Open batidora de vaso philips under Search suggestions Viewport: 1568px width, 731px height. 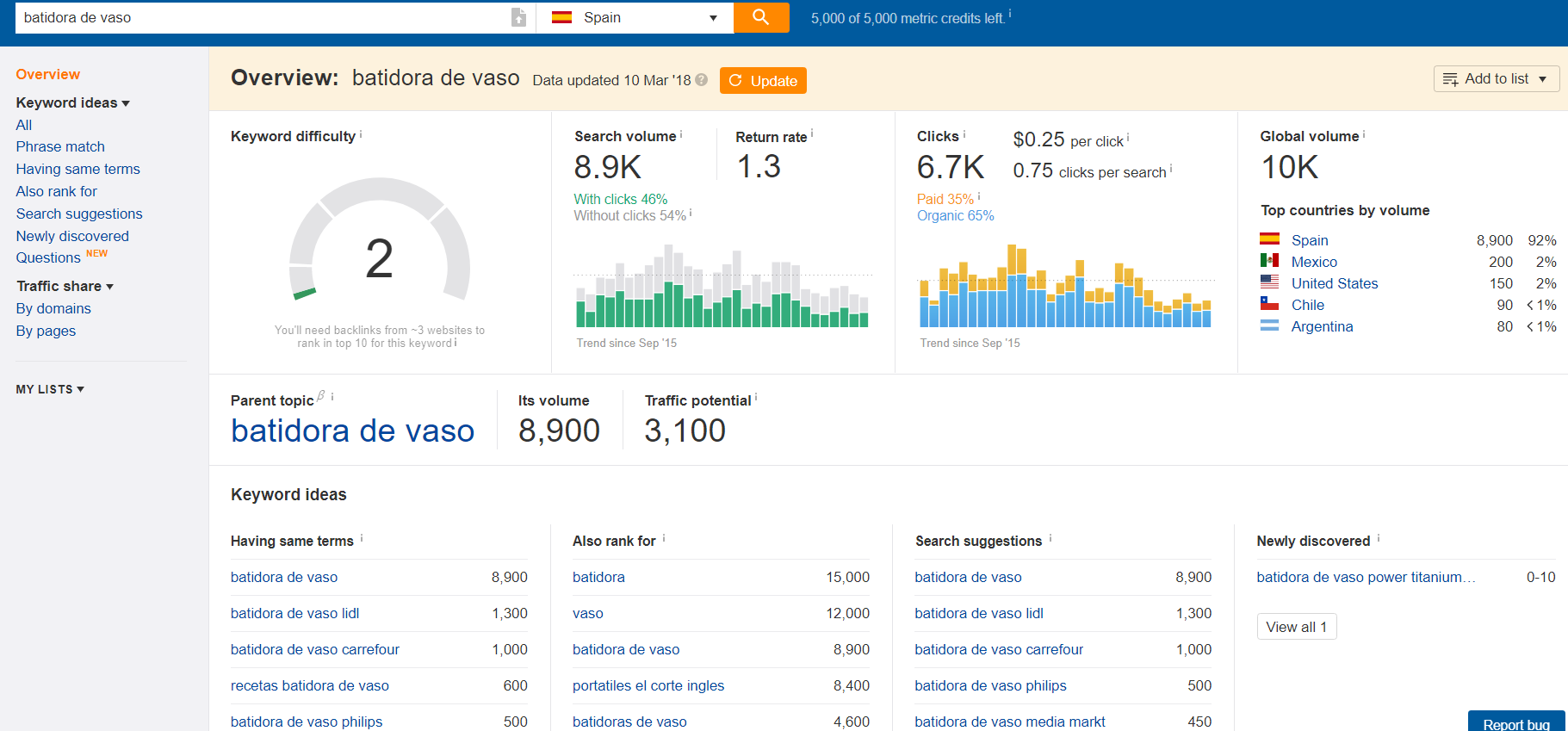tap(990, 685)
